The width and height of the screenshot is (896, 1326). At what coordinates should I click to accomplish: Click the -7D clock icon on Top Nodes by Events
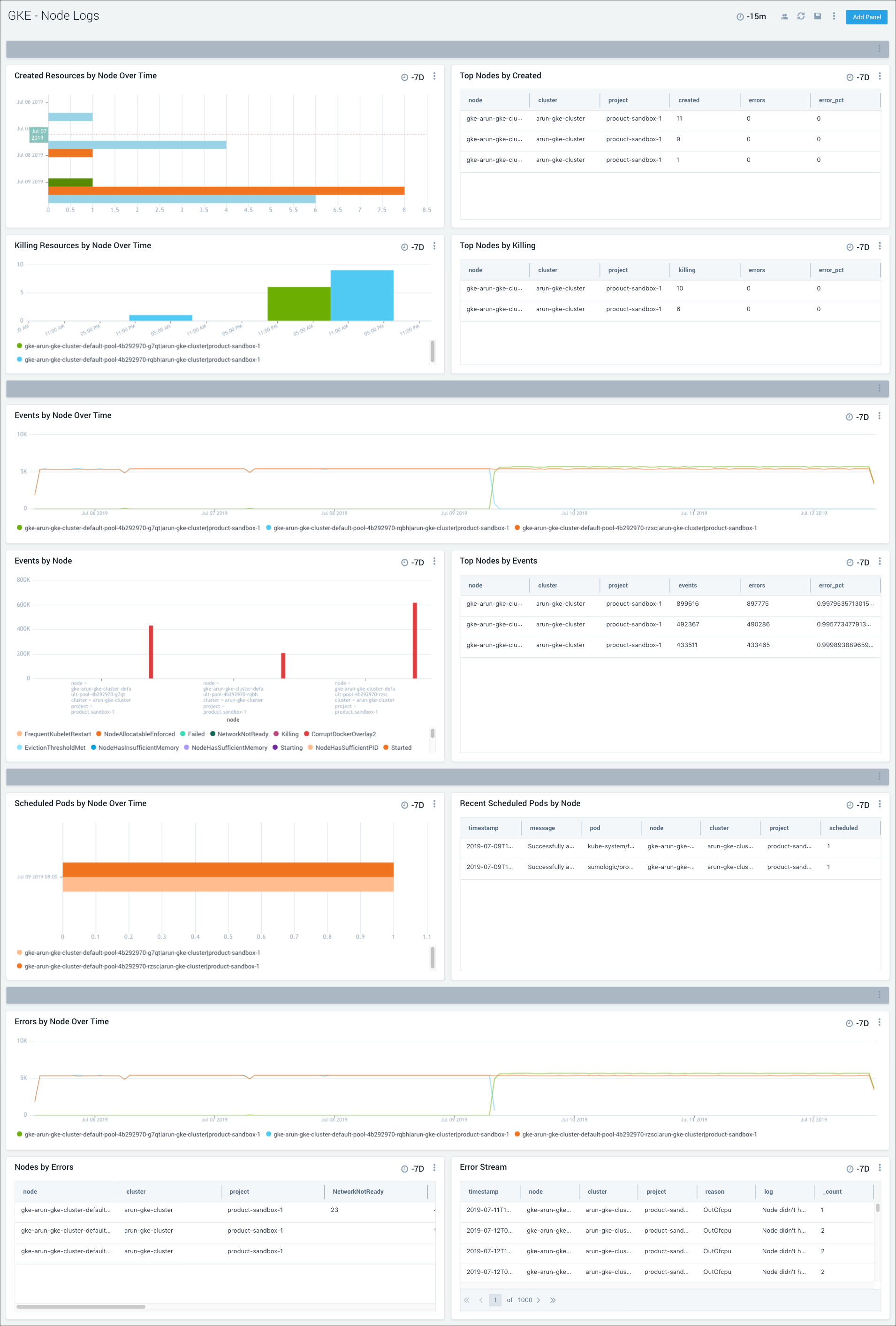tap(850, 562)
